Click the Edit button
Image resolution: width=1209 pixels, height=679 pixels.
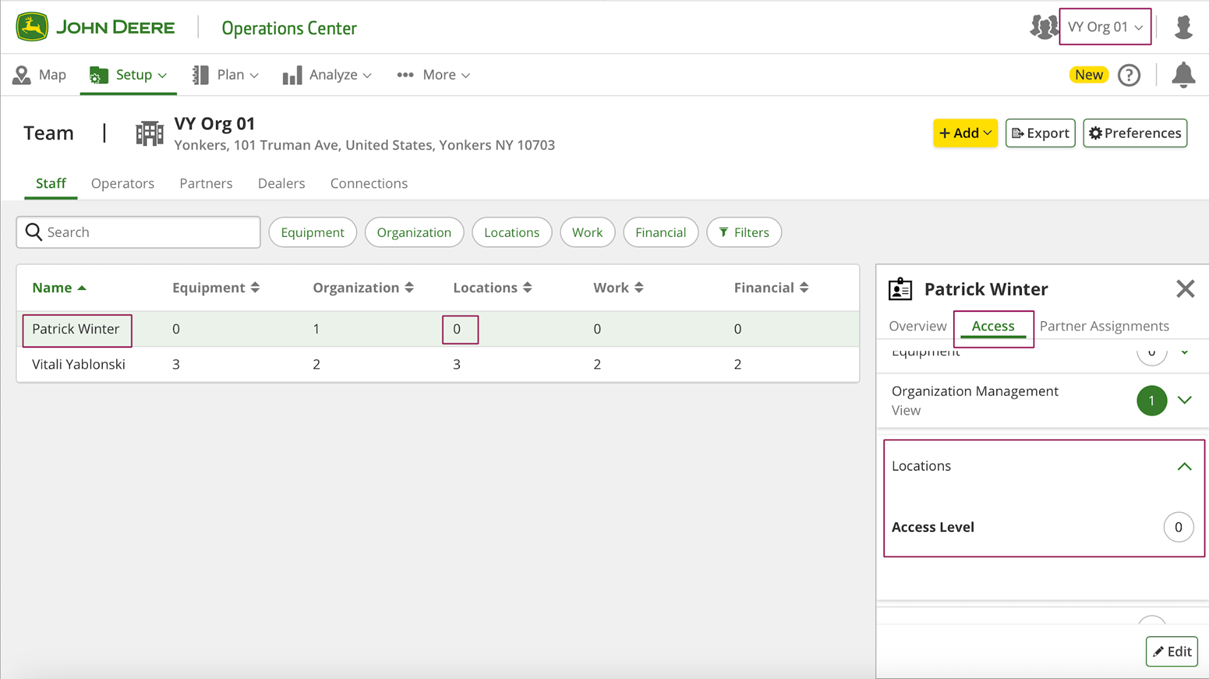1172,651
